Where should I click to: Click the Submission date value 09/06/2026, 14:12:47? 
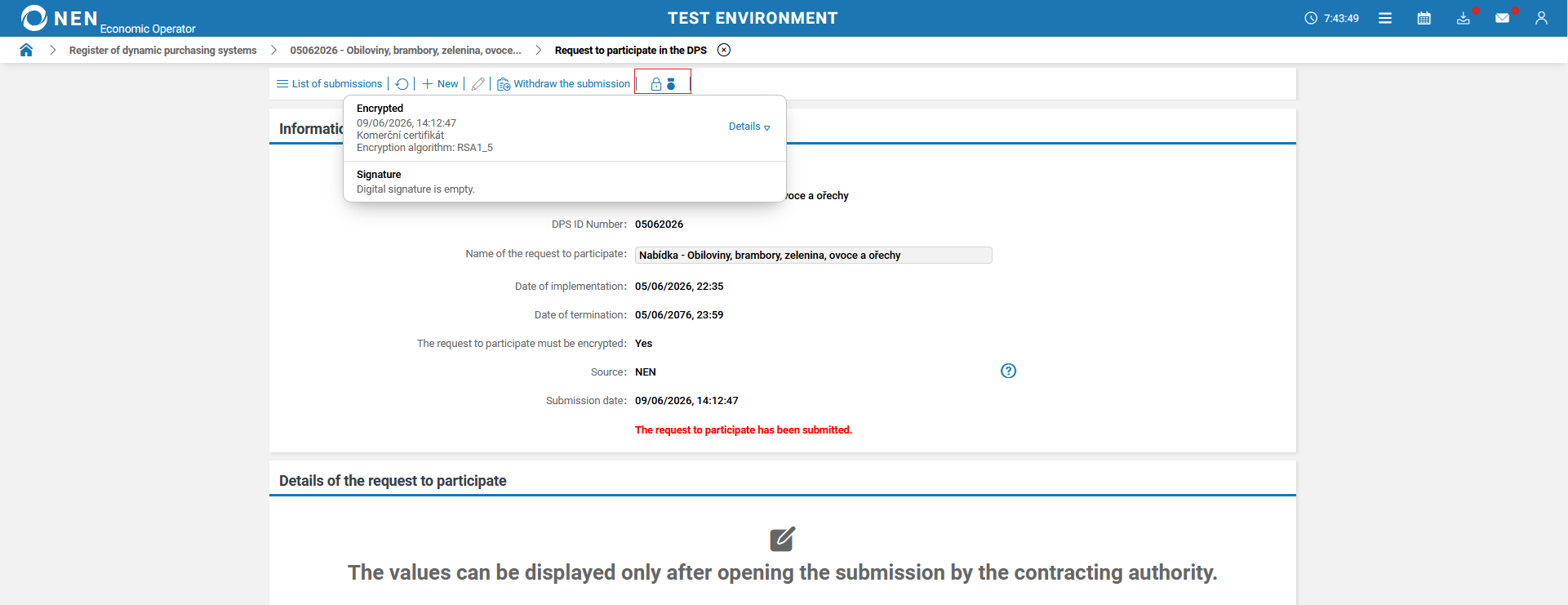(686, 400)
